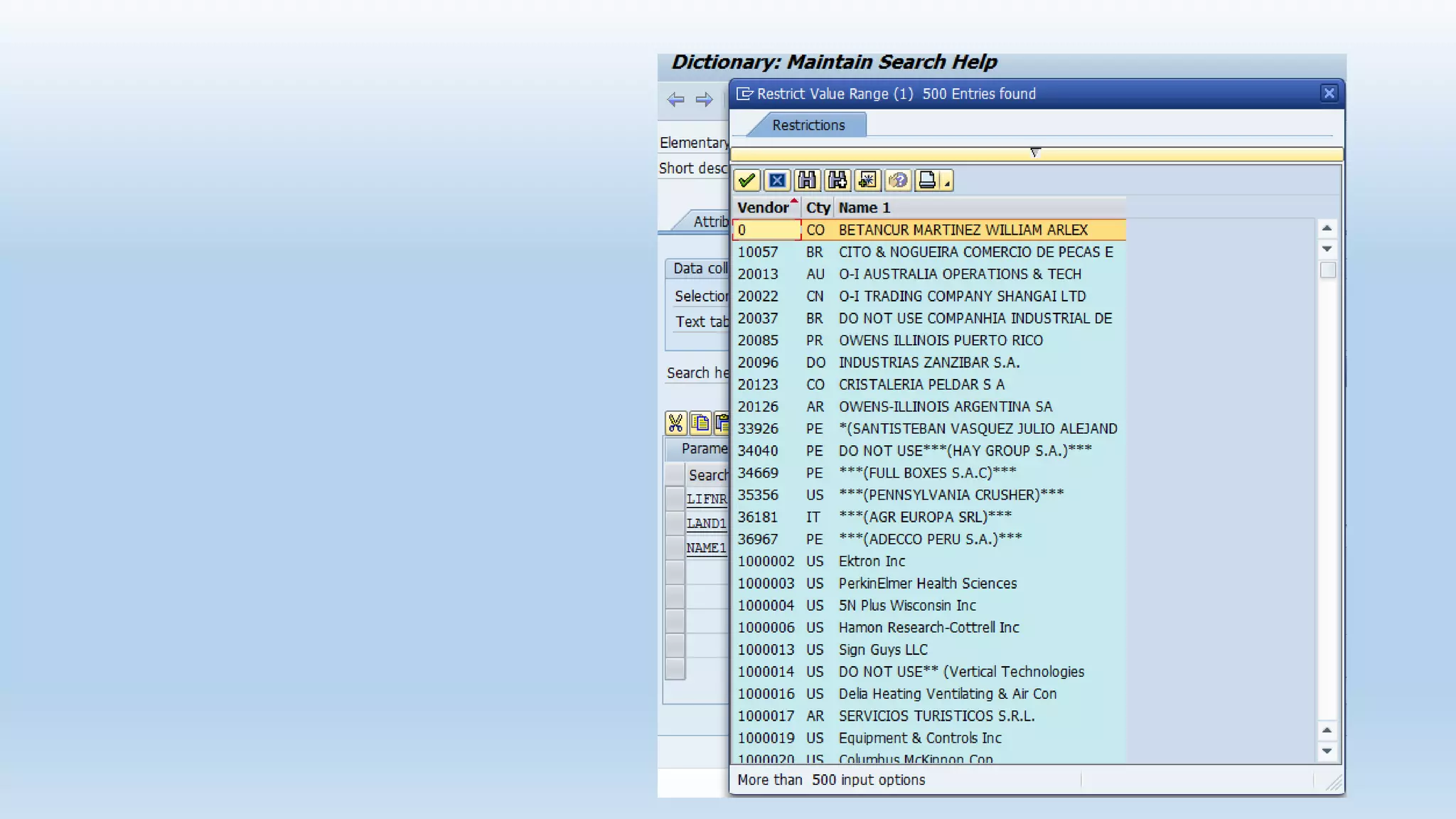Click the green checkmark Copy icon
The width and height of the screenshot is (1456, 819).
tap(746, 181)
